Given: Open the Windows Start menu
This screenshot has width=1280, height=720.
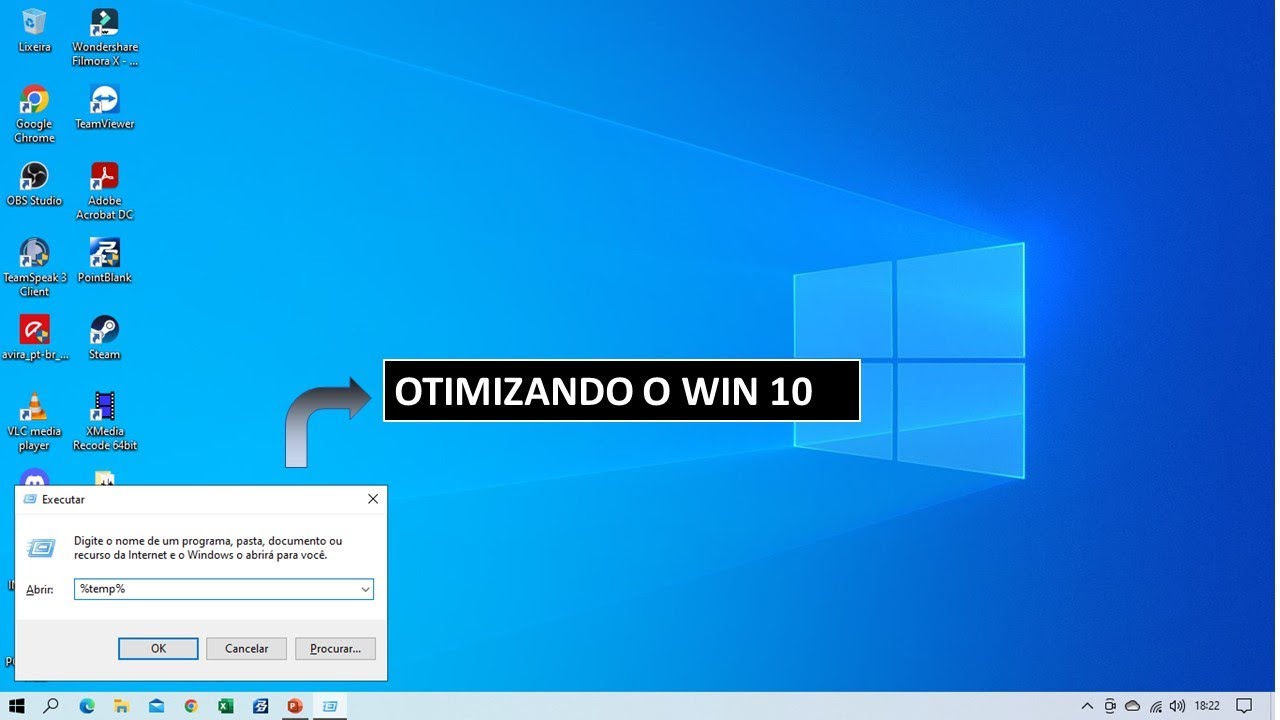Looking at the screenshot, I should pos(17,706).
